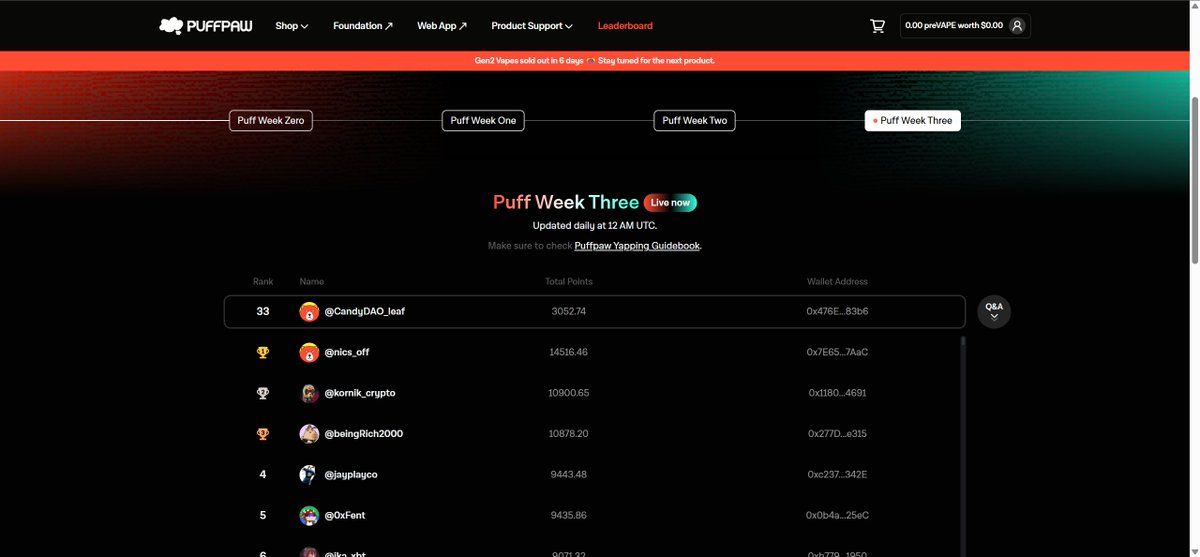Click rank number 5
The image size is (1200, 557).
(x=263, y=516)
